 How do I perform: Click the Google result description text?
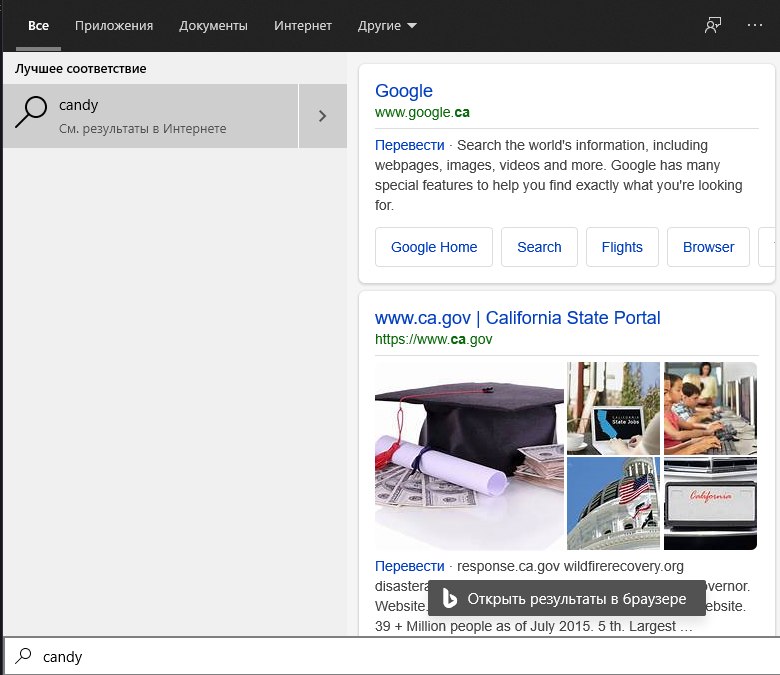pyautogui.click(x=558, y=175)
